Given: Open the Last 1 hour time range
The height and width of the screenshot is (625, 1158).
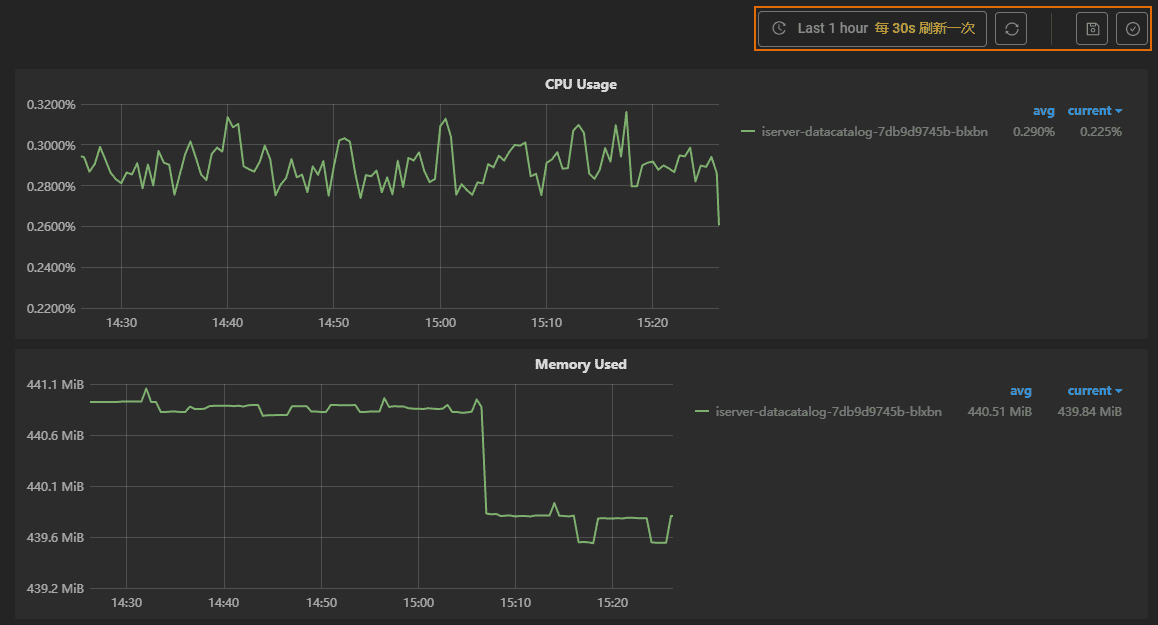Looking at the screenshot, I should coord(832,29).
